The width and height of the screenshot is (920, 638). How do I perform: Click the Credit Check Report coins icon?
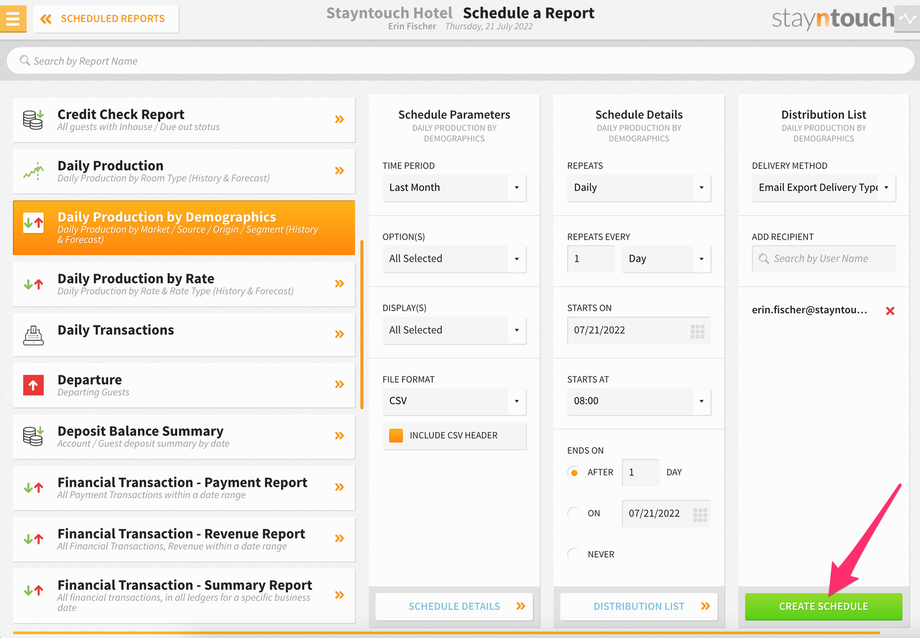[x=33, y=120]
